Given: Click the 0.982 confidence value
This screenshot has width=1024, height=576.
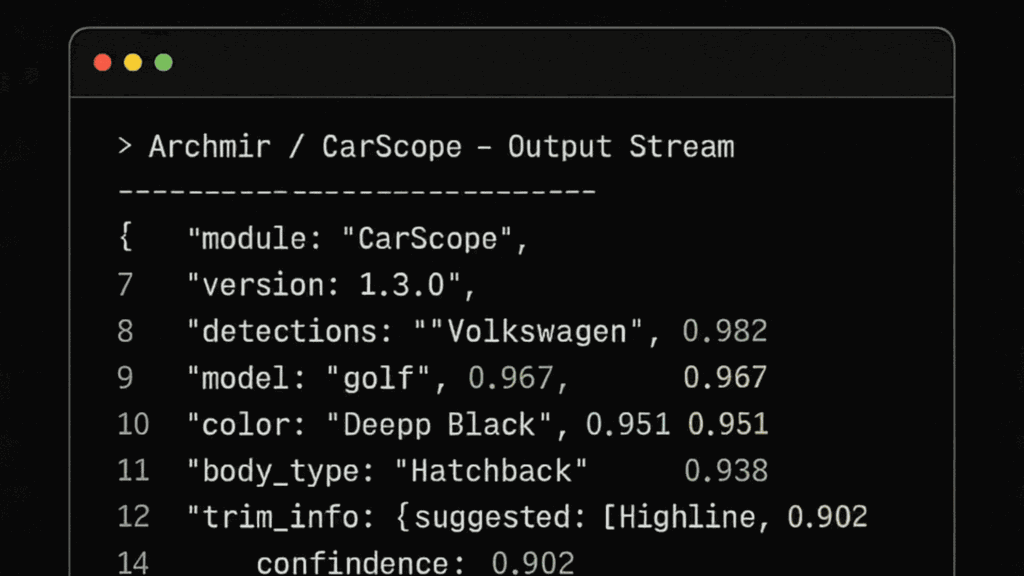Looking at the screenshot, I should pos(725,332).
